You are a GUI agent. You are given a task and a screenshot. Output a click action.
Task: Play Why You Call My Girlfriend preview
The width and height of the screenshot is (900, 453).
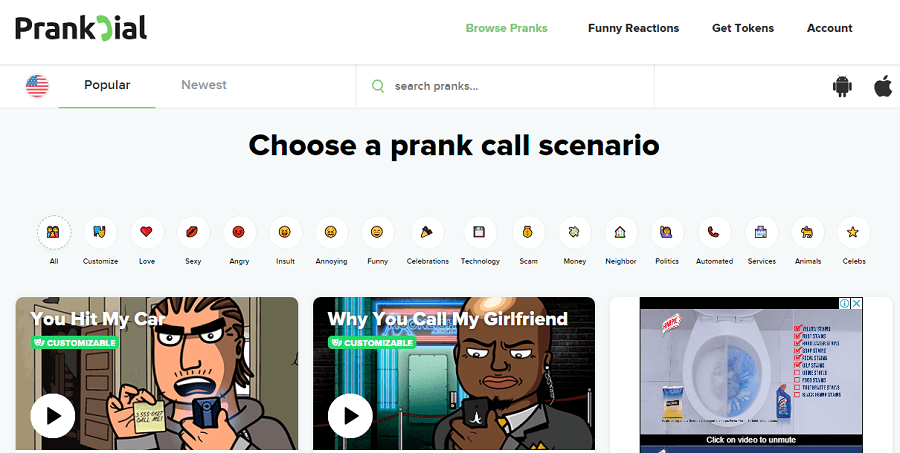pos(350,416)
